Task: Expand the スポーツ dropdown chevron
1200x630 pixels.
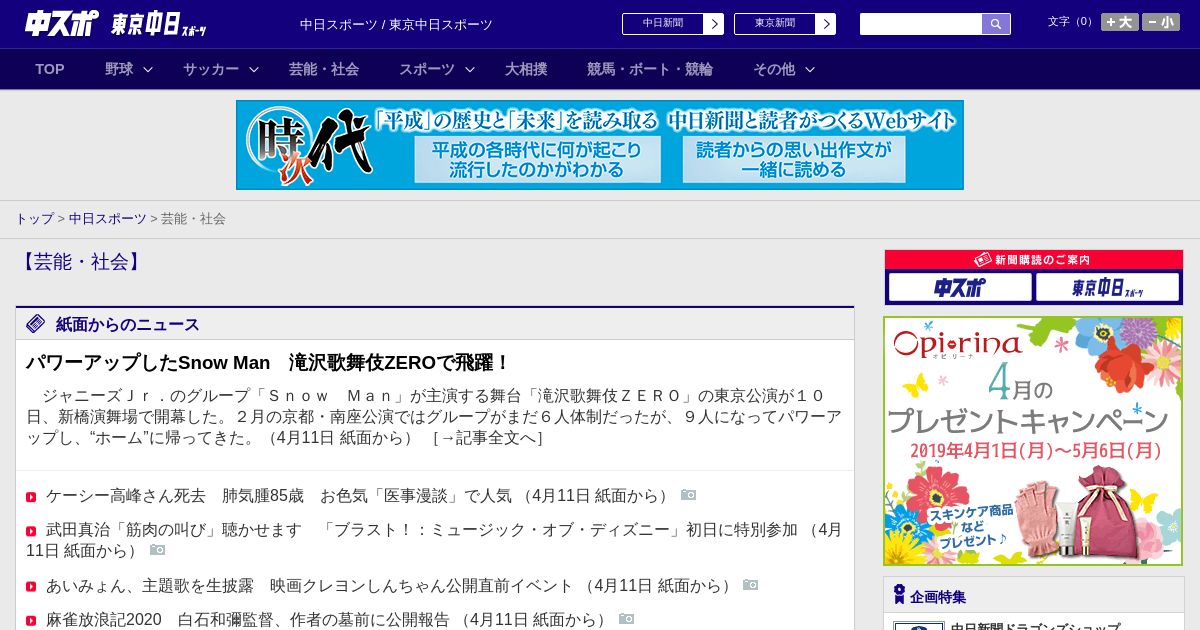Action: click(470, 69)
